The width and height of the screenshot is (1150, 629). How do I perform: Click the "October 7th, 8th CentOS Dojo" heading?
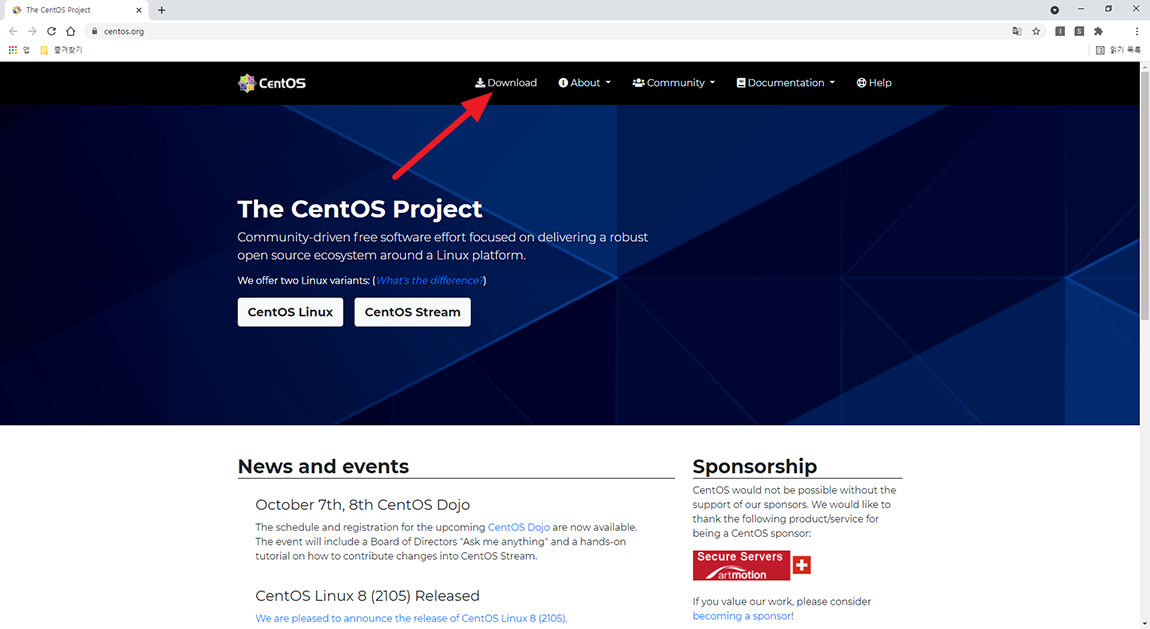pyautogui.click(x=362, y=504)
